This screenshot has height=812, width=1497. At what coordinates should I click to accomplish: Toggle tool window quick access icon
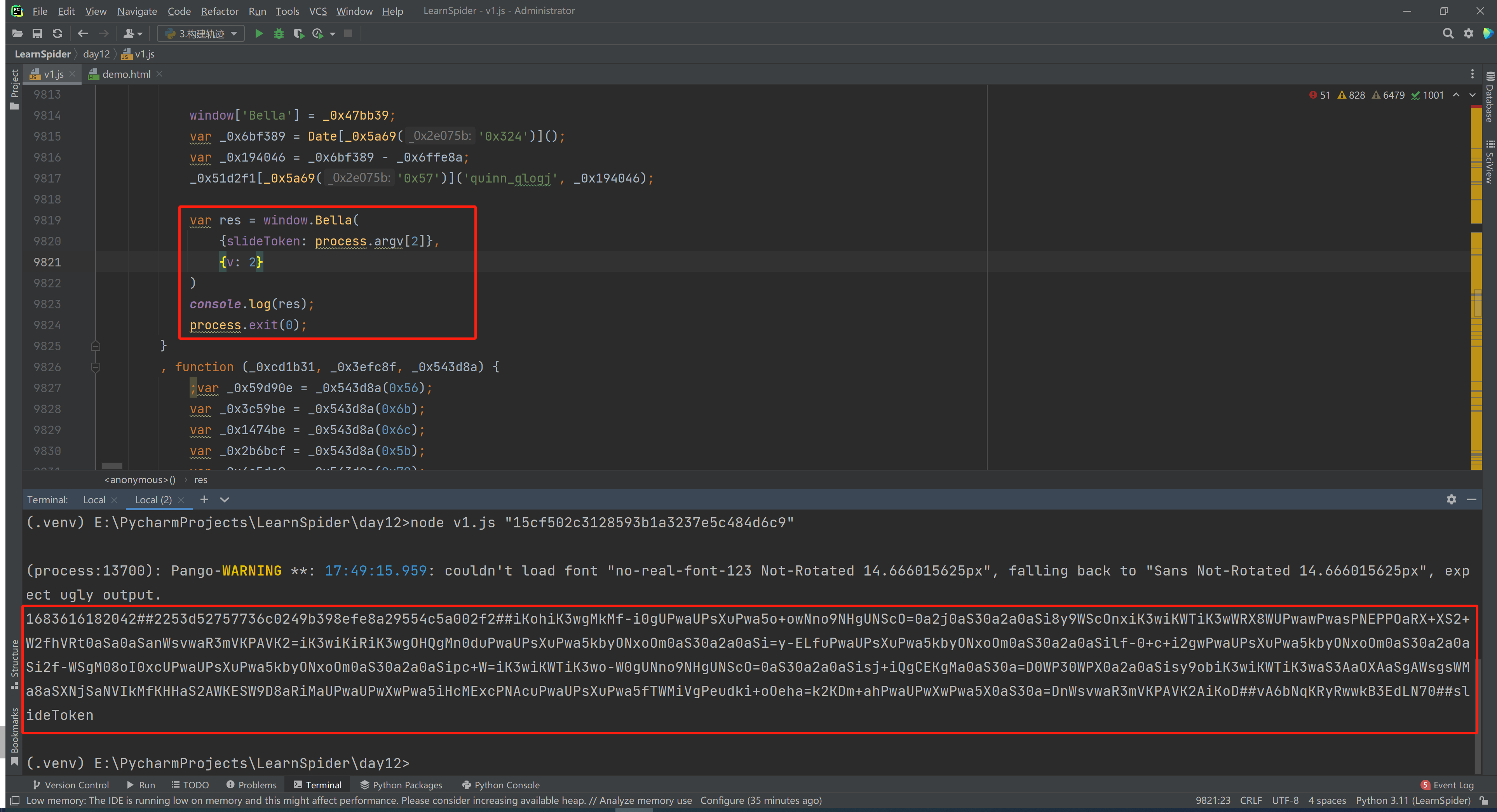coord(15,800)
